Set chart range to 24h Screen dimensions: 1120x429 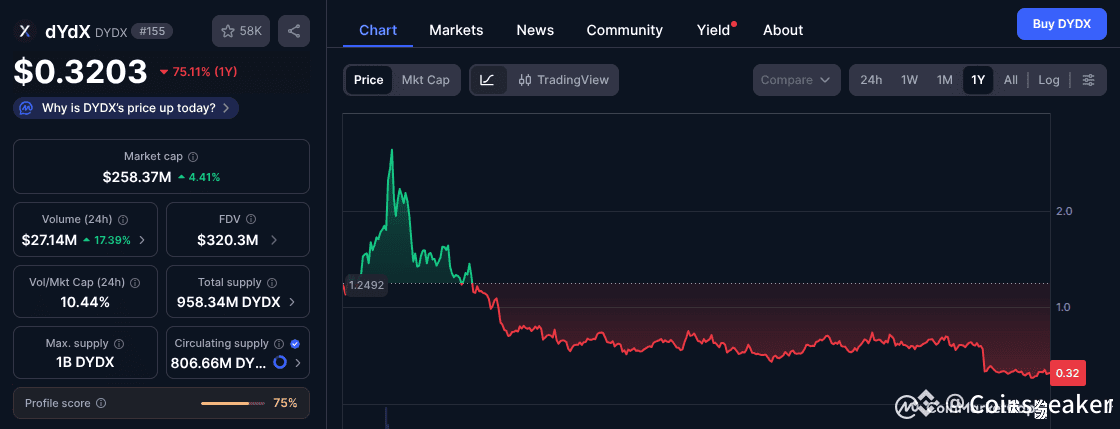point(871,80)
